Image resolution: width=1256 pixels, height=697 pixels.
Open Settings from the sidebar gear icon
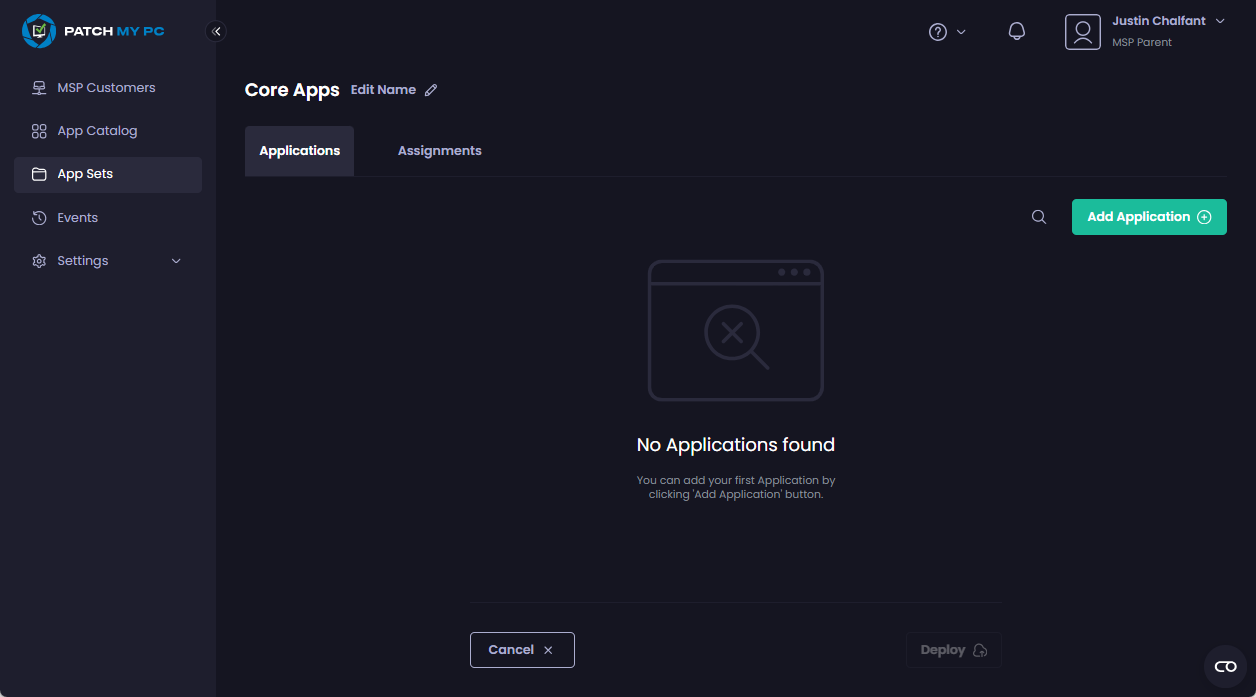[x=39, y=260]
